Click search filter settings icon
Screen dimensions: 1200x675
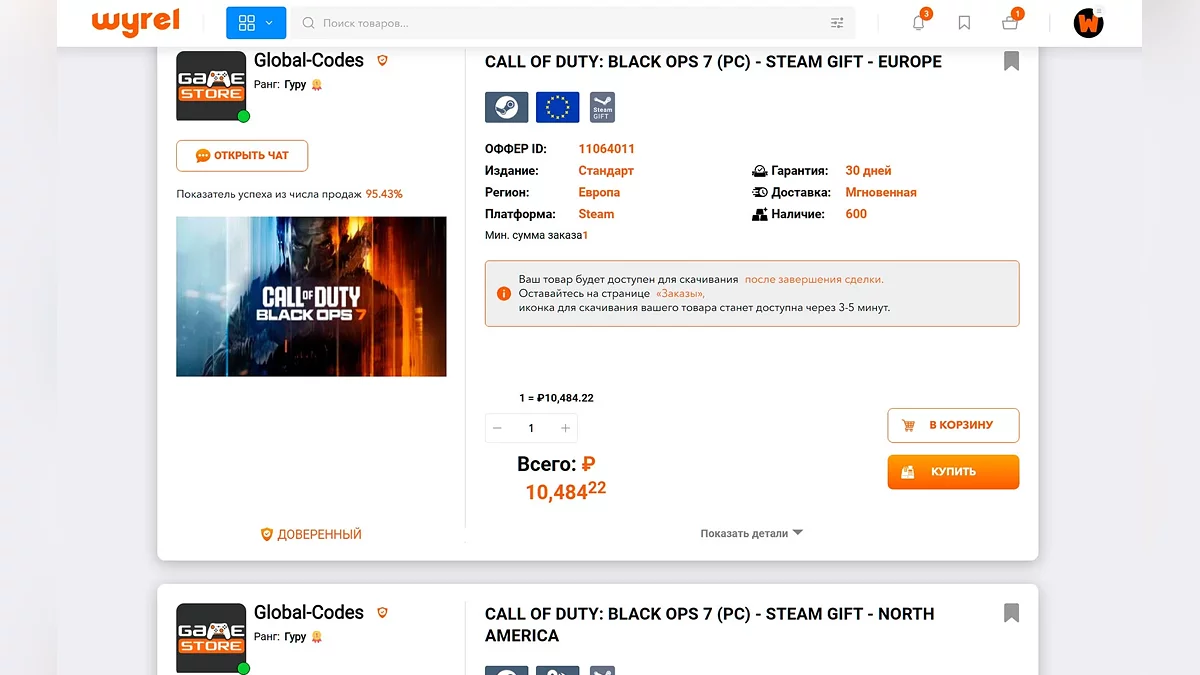837,23
